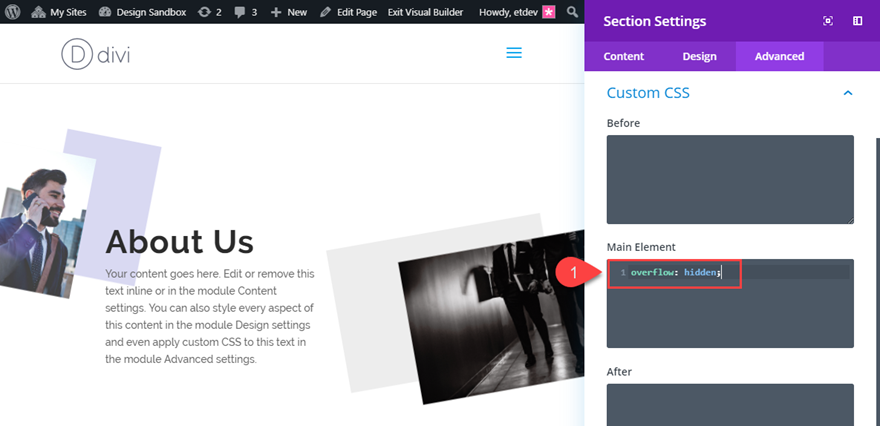Click the admin bar search icon
Viewport: 880px width, 426px height.
pos(572,12)
